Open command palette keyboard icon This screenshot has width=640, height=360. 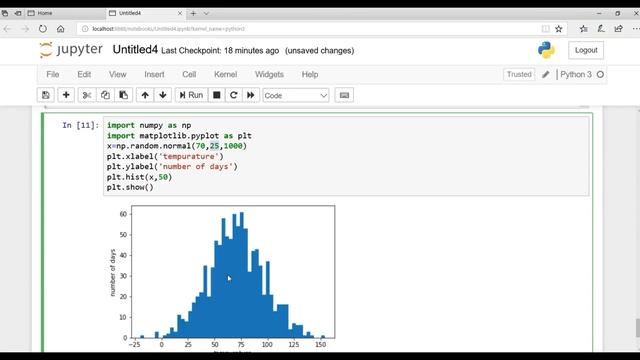(x=344, y=95)
